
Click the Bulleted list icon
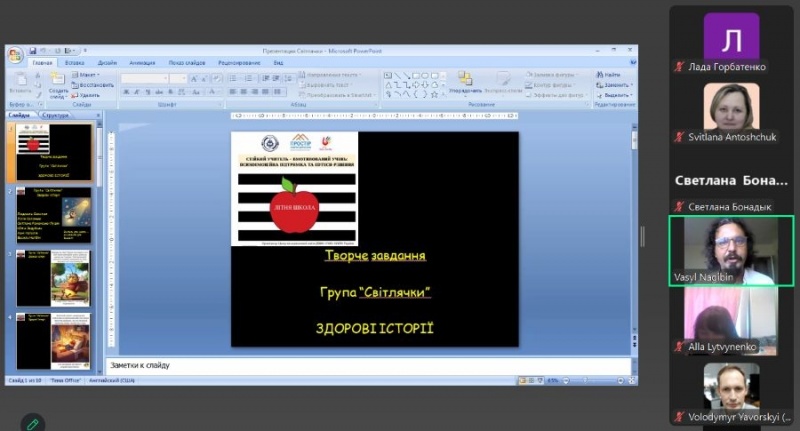234,78
